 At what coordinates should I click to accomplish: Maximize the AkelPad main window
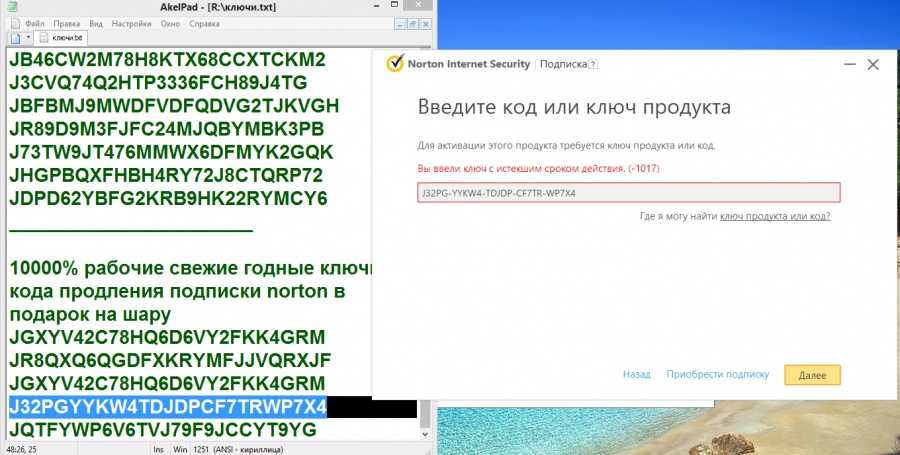tap(394, 5)
